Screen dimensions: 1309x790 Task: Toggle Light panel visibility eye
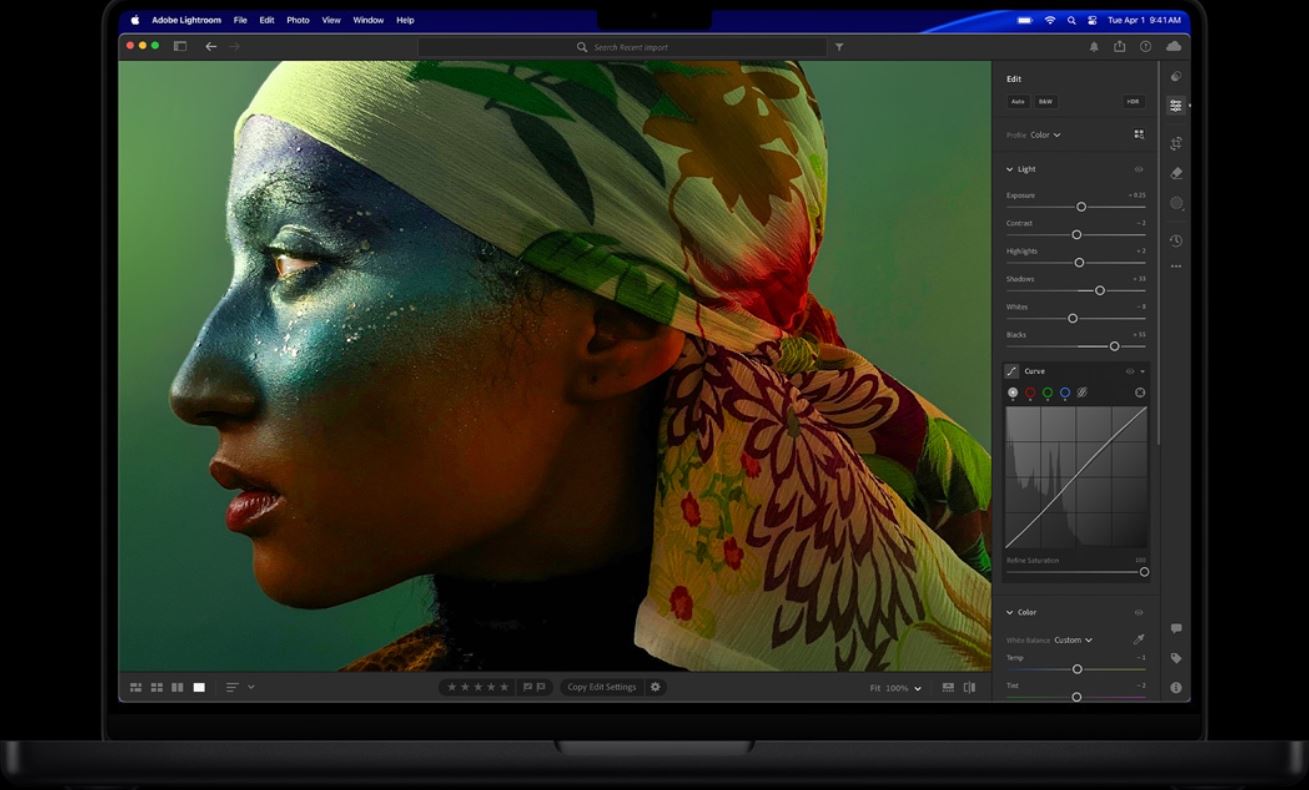(1138, 169)
